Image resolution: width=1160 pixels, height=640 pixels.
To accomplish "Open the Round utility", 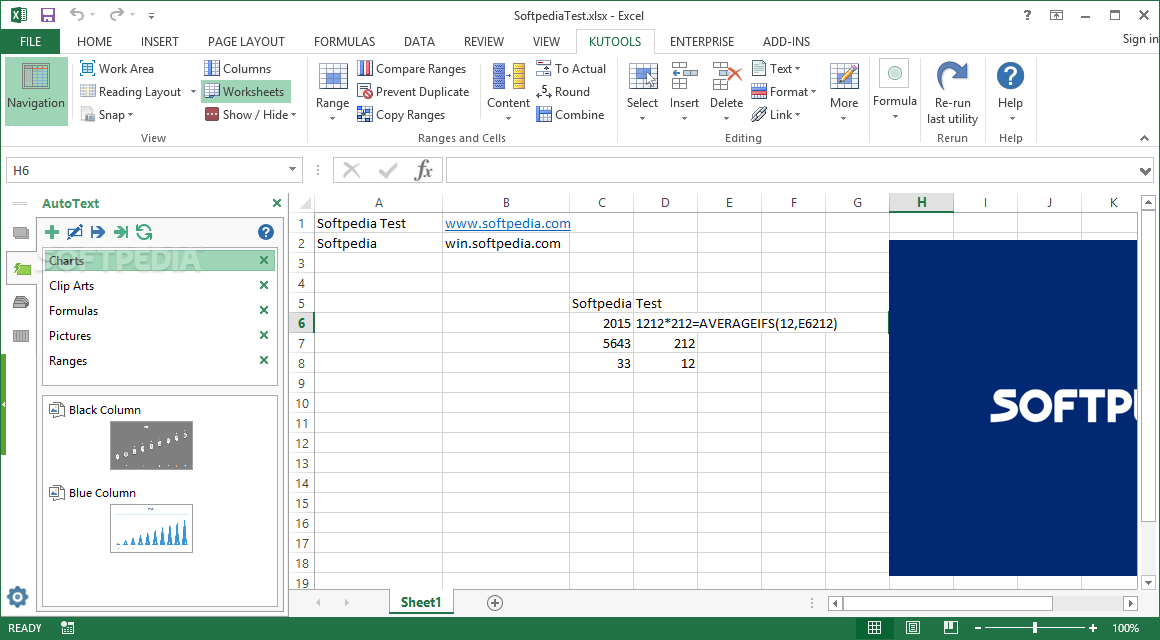I will [x=563, y=92].
